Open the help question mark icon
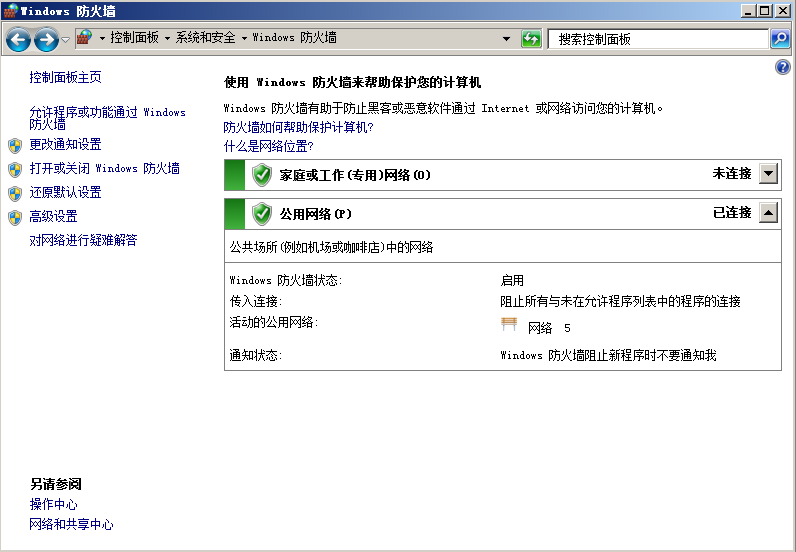This screenshot has height=552, width=796. click(783, 67)
